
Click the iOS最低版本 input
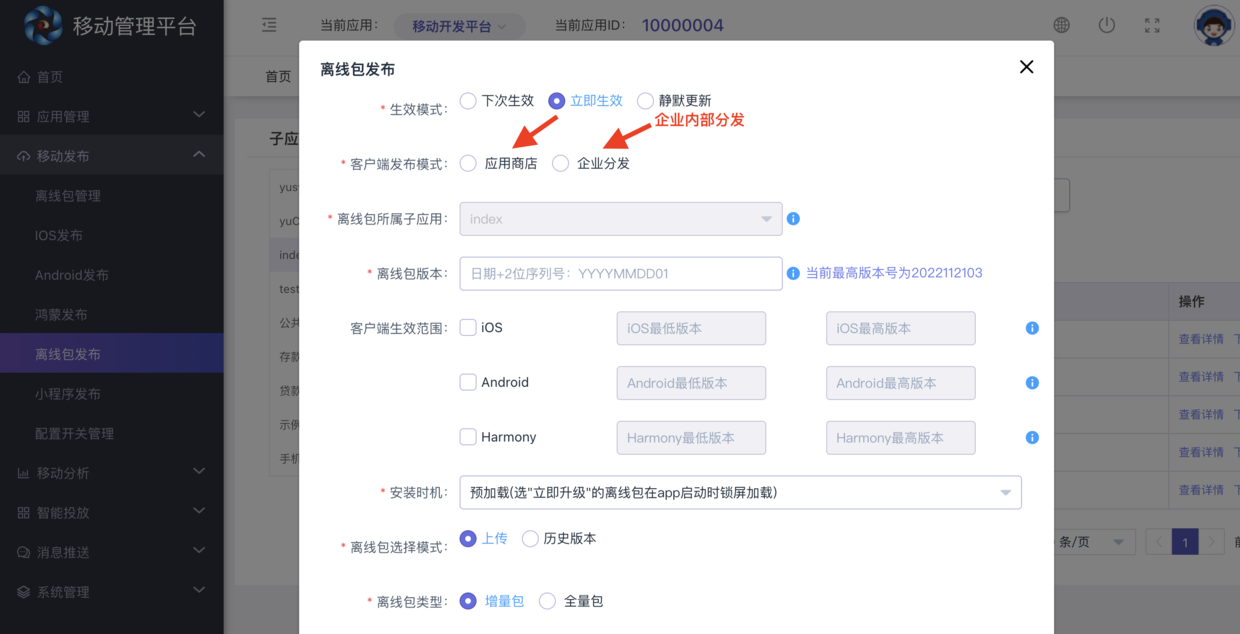[691, 328]
